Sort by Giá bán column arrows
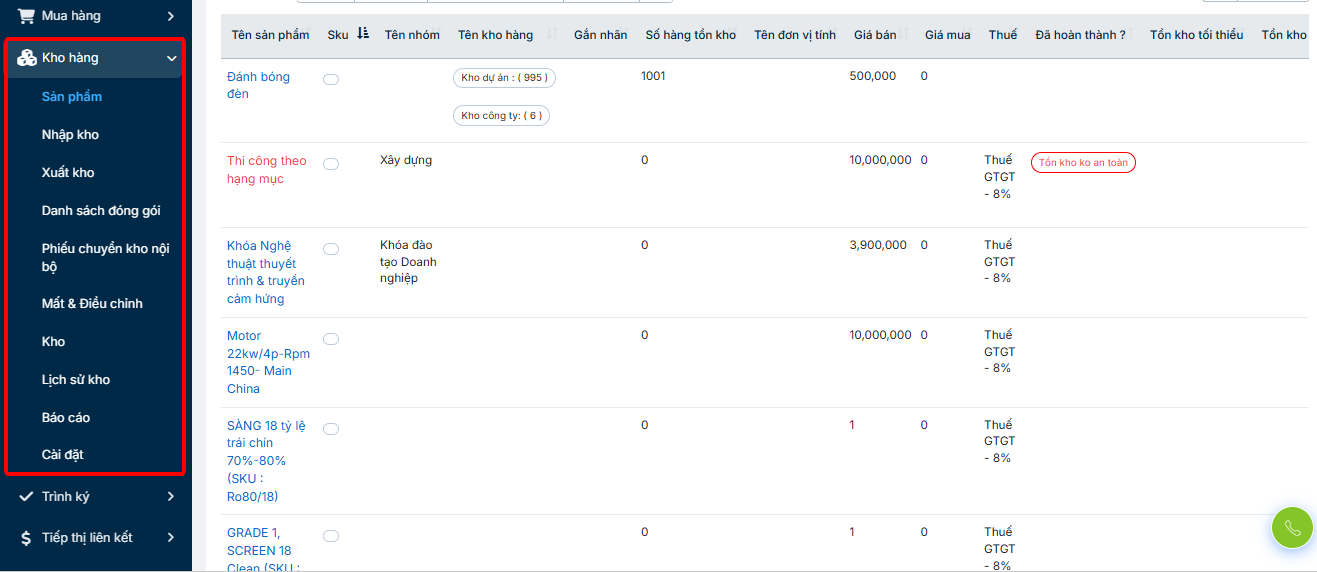1317x572 pixels. pos(905,34)
